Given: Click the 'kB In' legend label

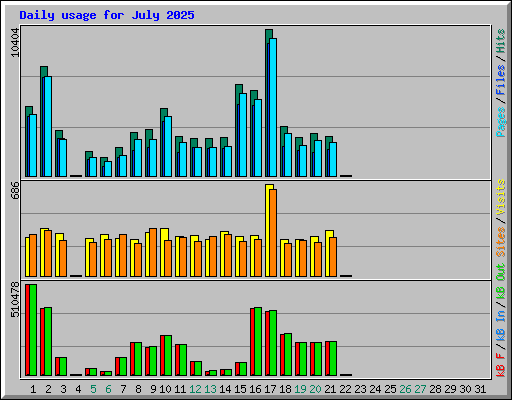Looking at the screenshot, I should click(501, 325).
